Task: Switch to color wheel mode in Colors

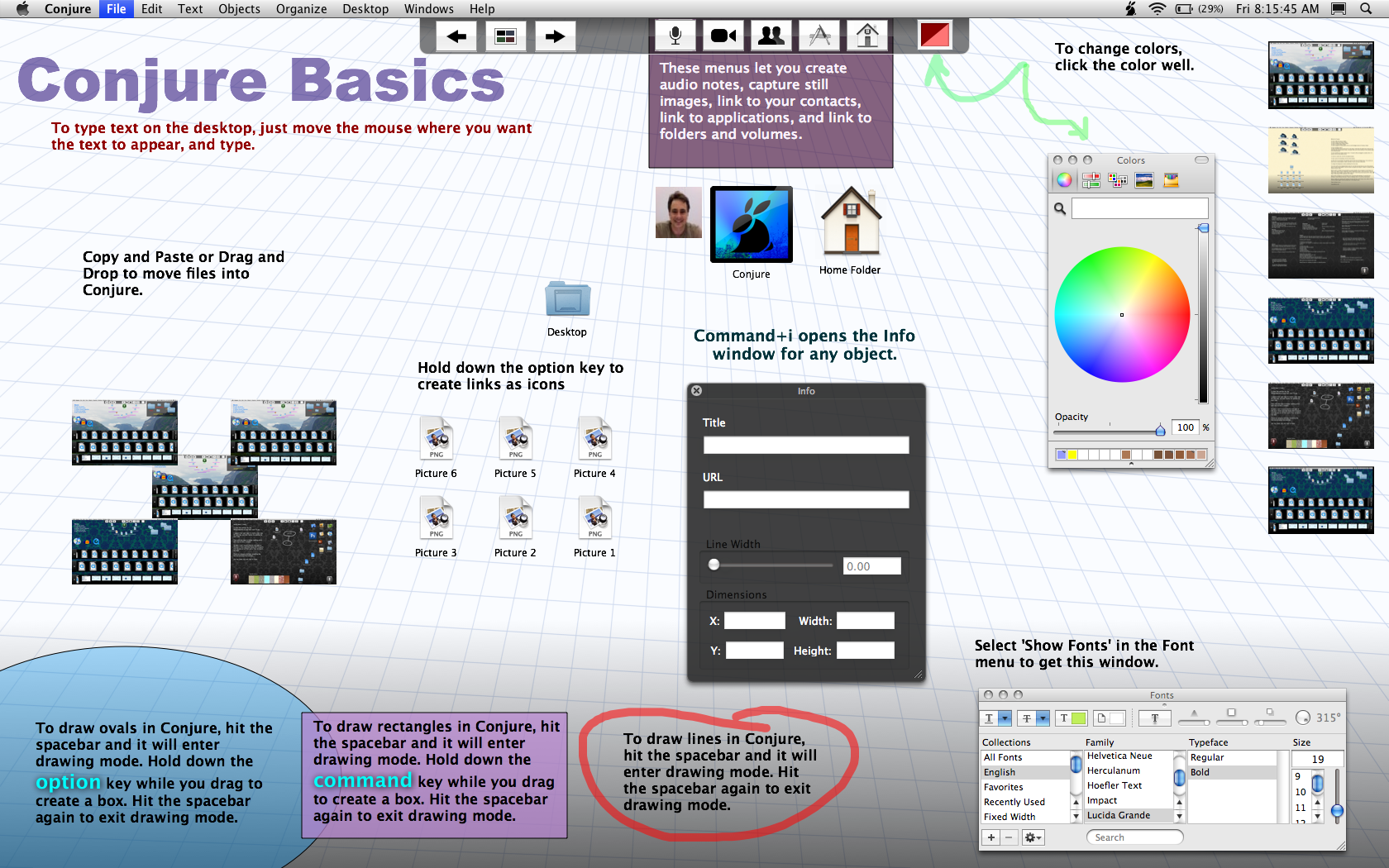Action: [x=1065, y=180]
